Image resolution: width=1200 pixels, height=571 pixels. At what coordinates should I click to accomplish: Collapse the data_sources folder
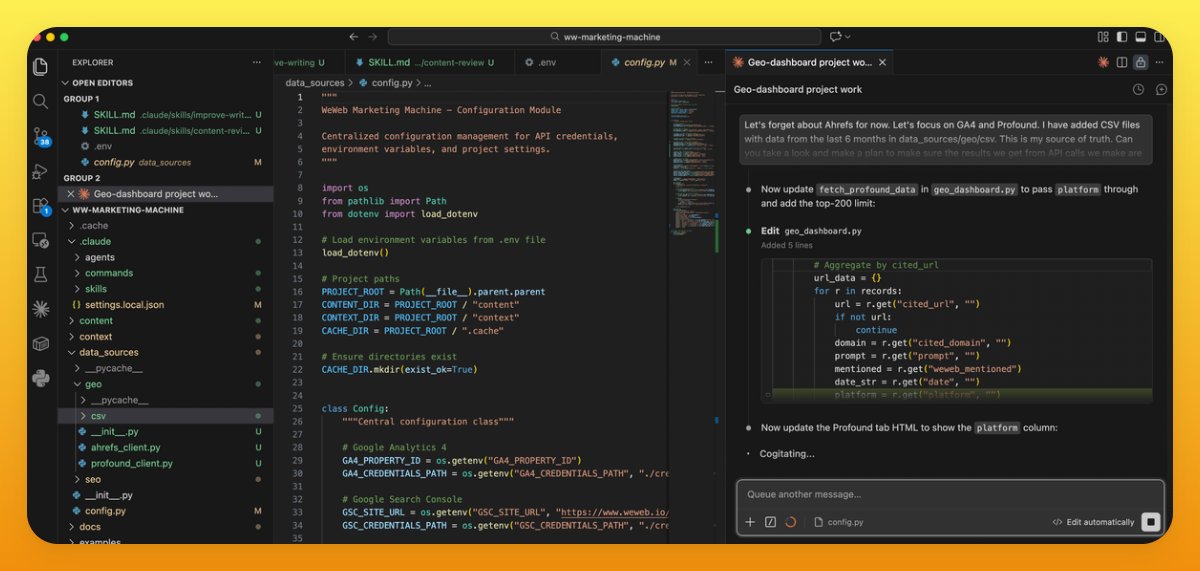(109, 352)
